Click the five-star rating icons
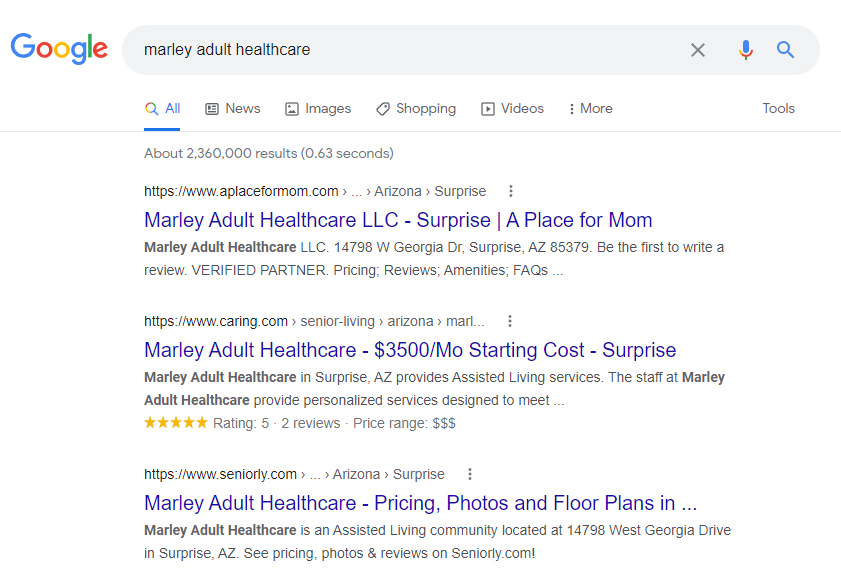Viewport: 841px width, 576px height. click(x=176, y=423)
